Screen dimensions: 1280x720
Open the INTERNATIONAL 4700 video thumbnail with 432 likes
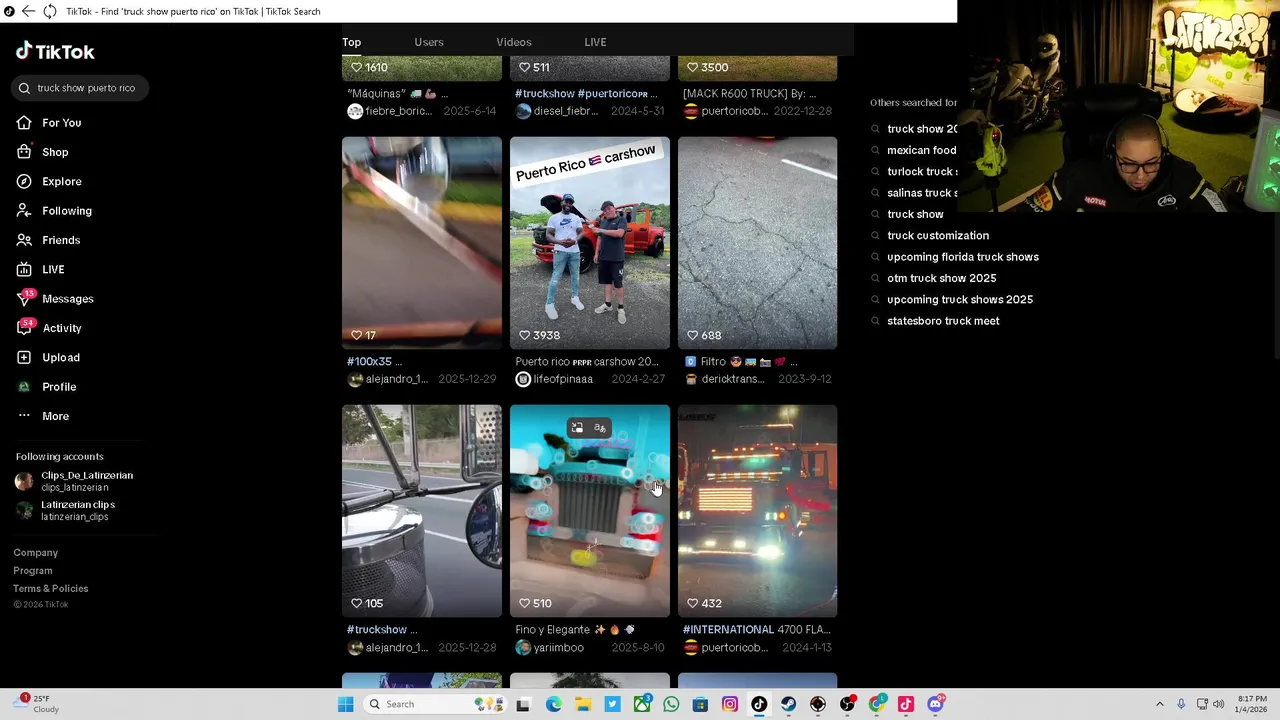point(758,511)
